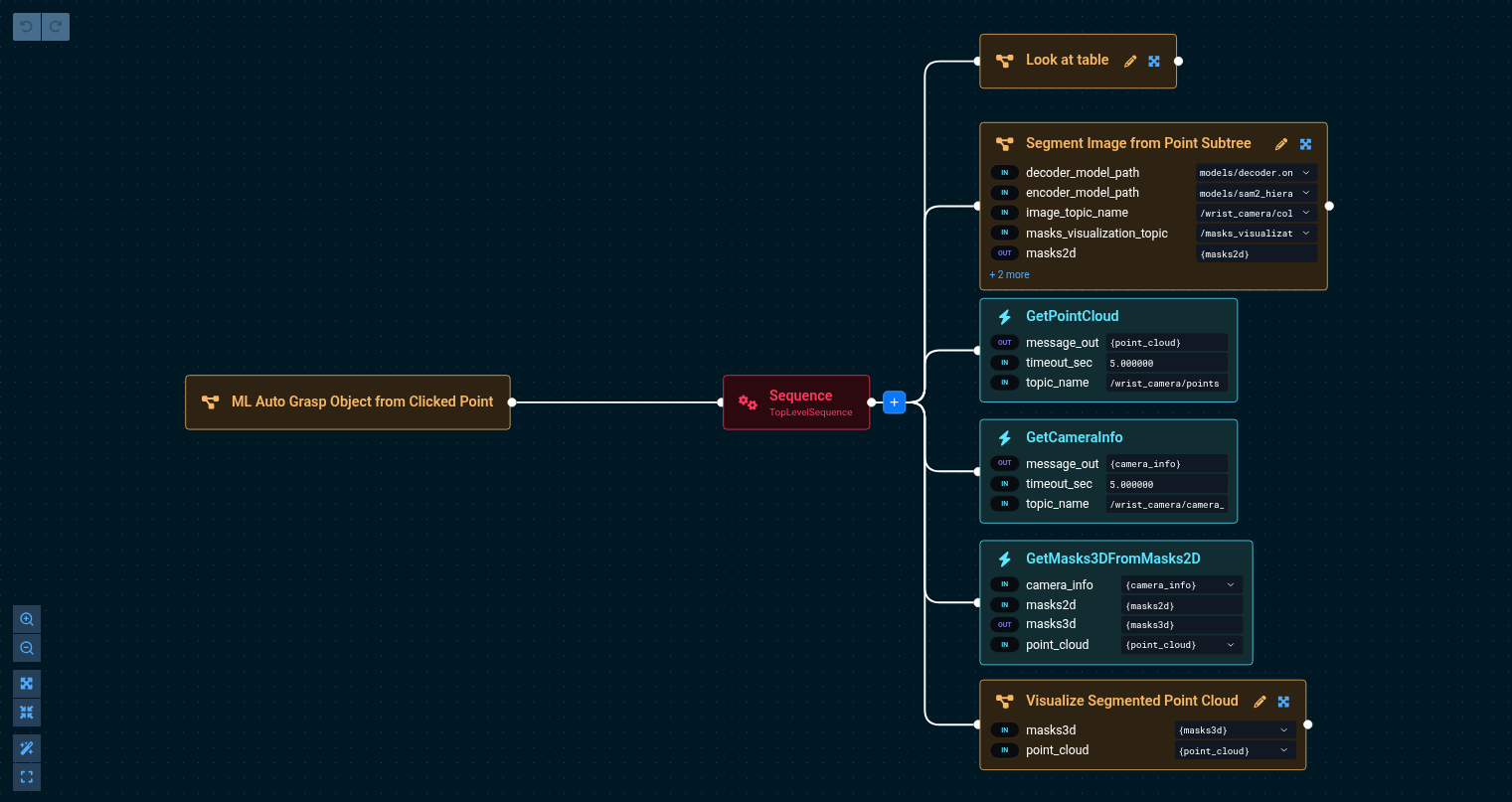Edit GetPointCloud topic_name field
Screen dimensions: 1512x802
pyautogui.click(x=1167, y=383)
